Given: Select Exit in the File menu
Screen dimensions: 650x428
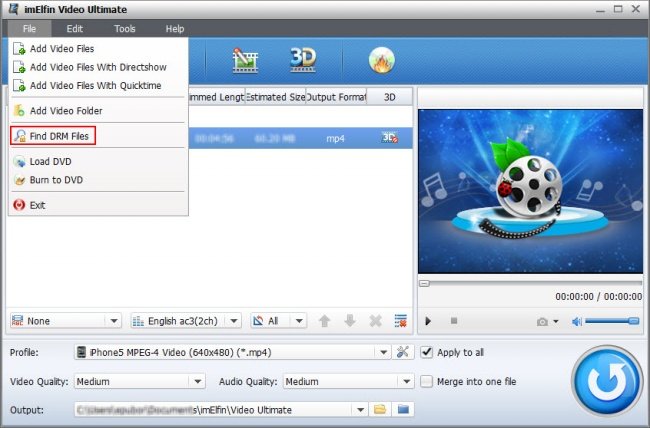Looking at the screenshot, I should [98, 205].
